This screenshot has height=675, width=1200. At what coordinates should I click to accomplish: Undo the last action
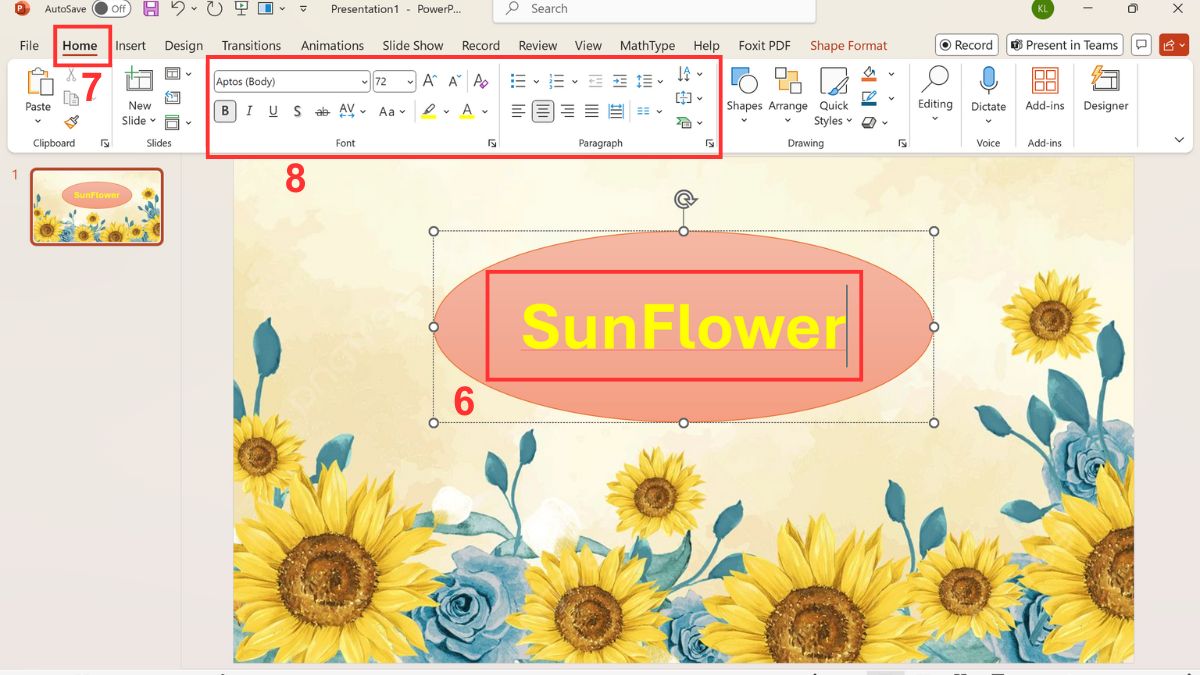(178, 9)
